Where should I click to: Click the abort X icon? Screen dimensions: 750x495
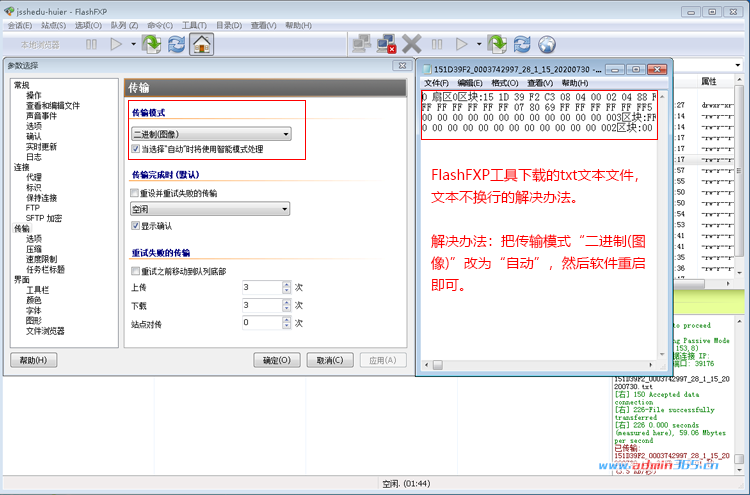pos(411,44)
